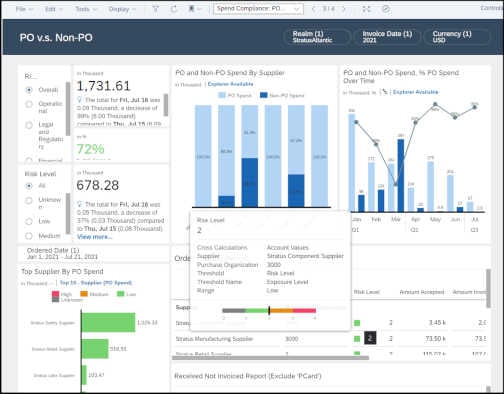The height and width of the screenshot is (394, 504).
Task: Go to the next story page arrow
Action: [x=344, y=9]
